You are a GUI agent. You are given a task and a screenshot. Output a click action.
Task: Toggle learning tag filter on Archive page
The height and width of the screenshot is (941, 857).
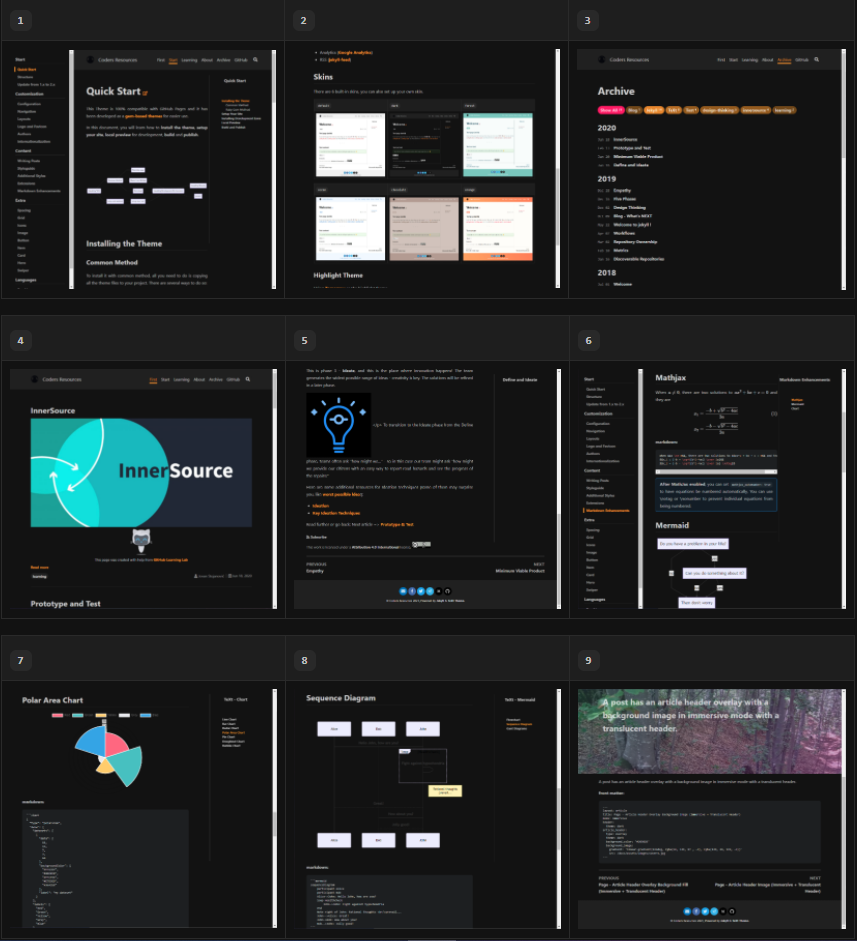coord(784,110)
